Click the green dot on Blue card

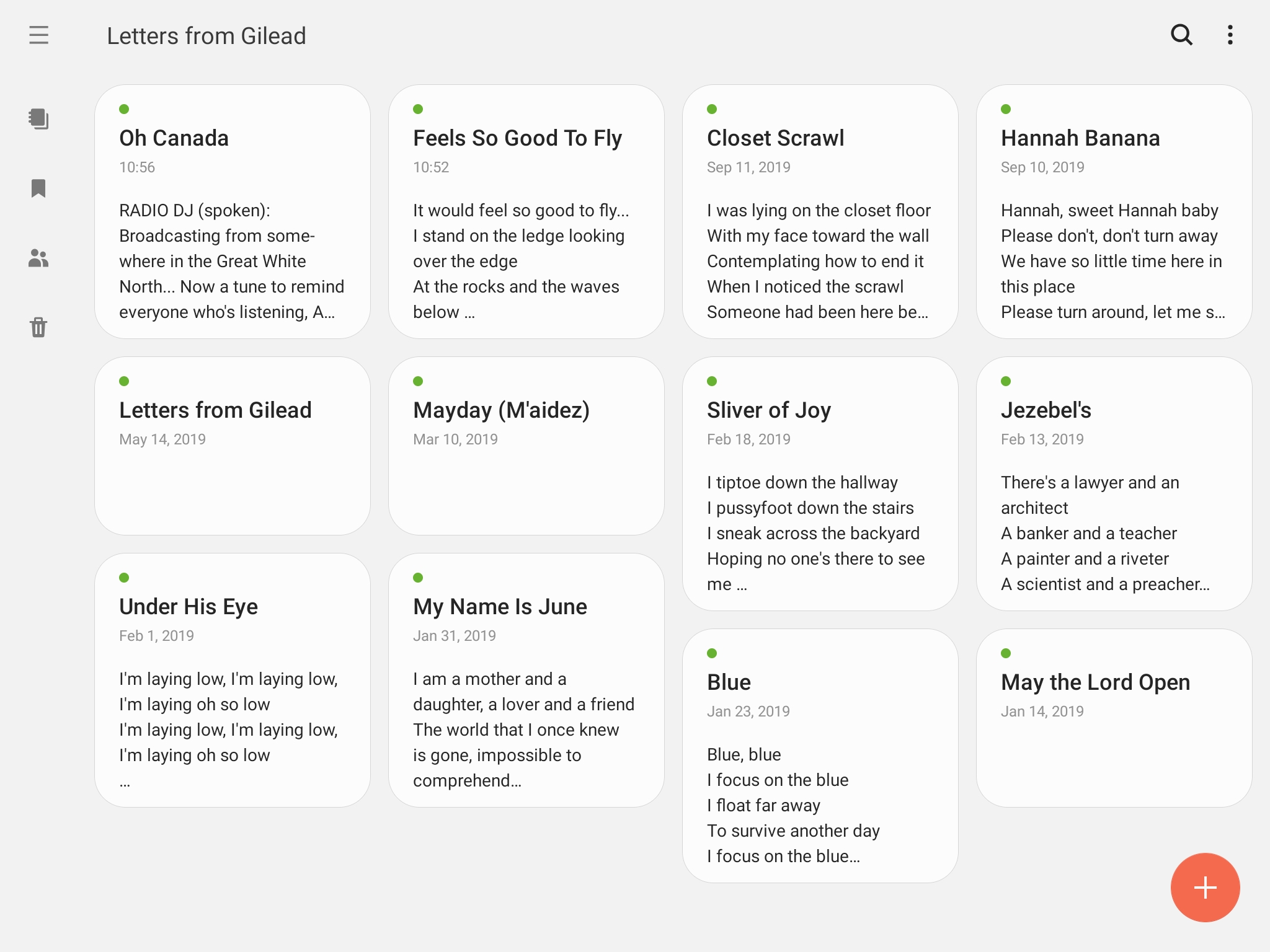pyautogui.click(x=712, y=653)
